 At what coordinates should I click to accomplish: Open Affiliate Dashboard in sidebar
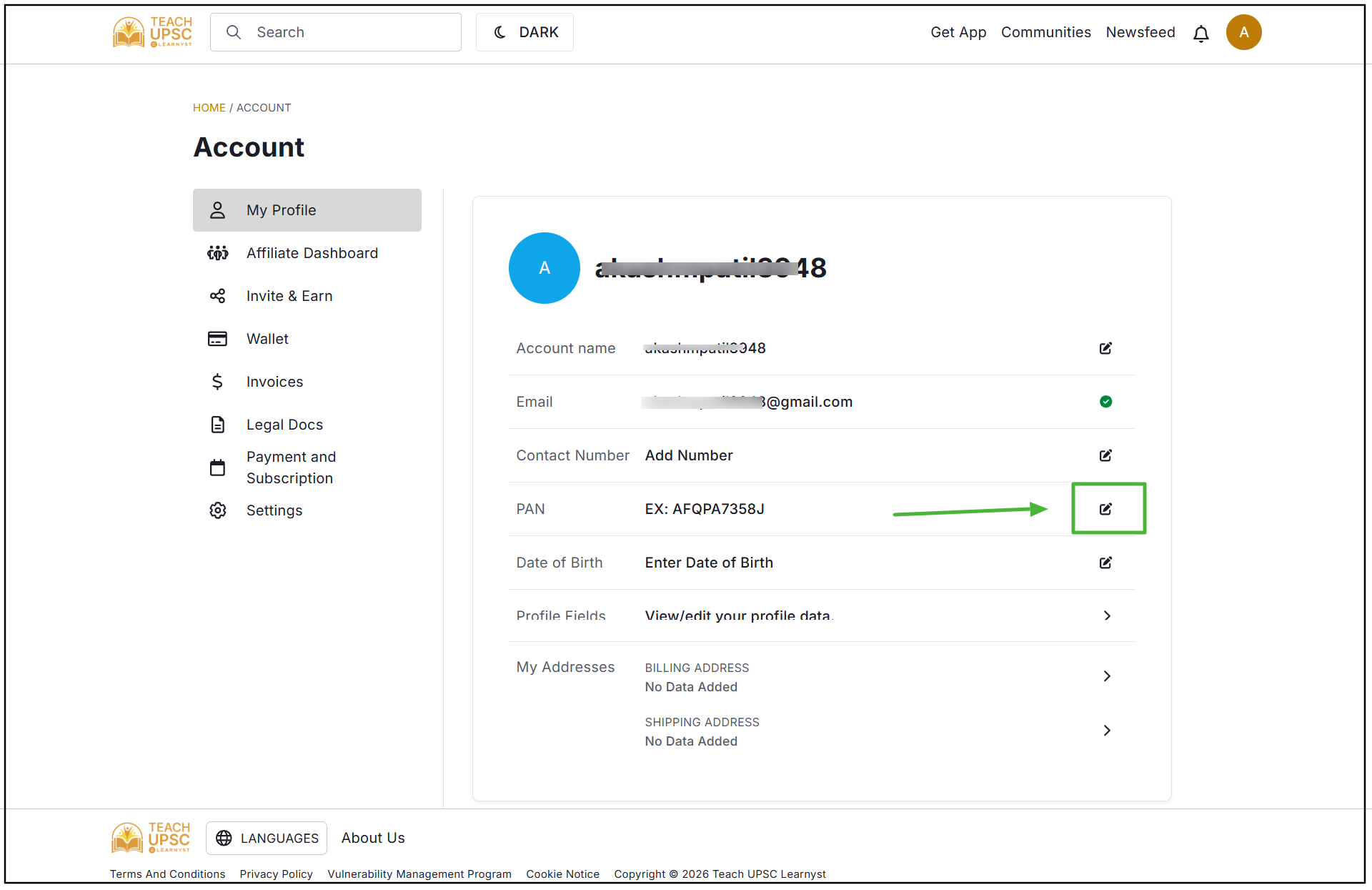pos(307,253)
